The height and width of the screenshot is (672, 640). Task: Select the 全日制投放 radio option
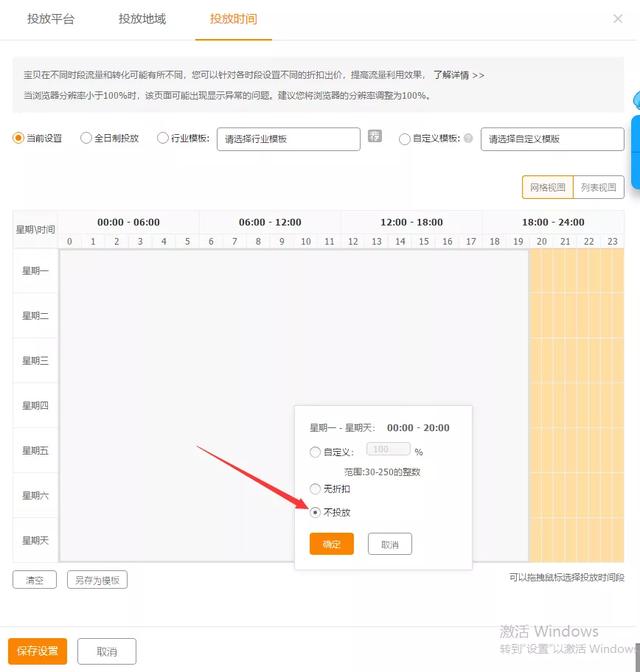click(86, 138)
